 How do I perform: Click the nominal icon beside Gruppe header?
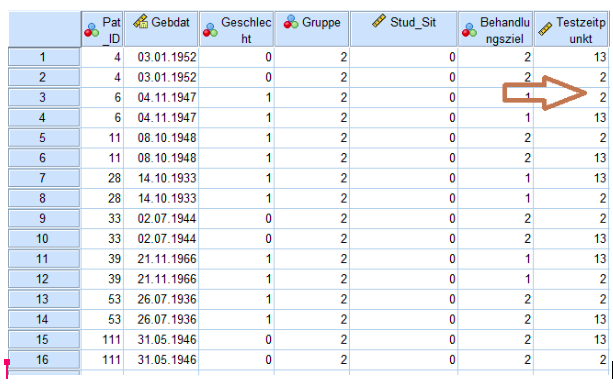tap(291, 22)
